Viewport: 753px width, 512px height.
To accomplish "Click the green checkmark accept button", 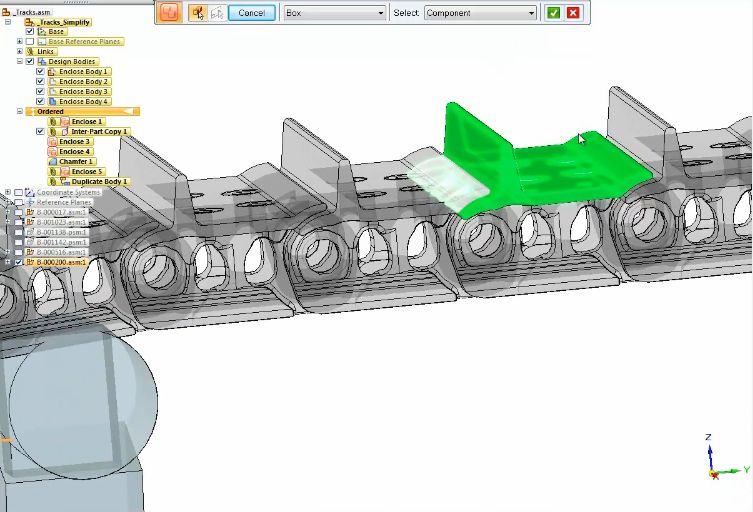I will click(554, 13).
